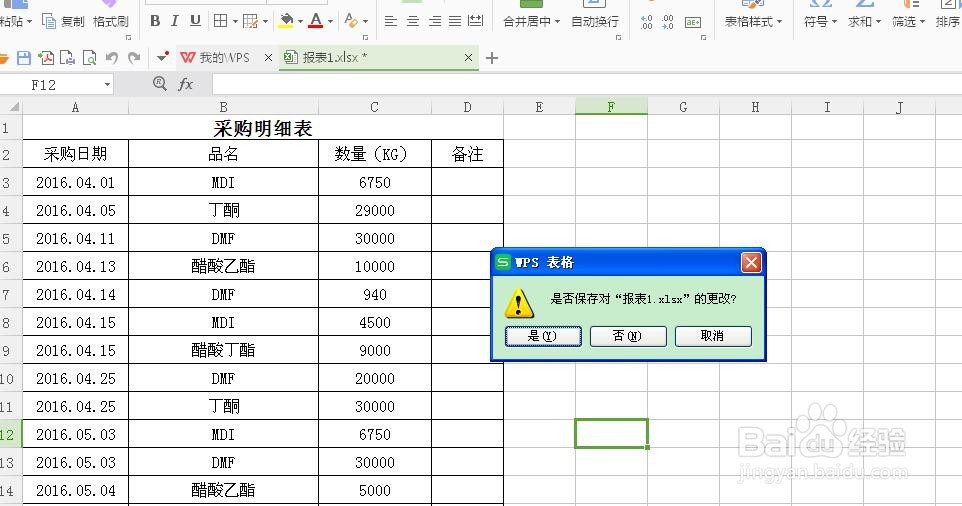Close the WPS 表格 dialog

(x=751, y=263)
